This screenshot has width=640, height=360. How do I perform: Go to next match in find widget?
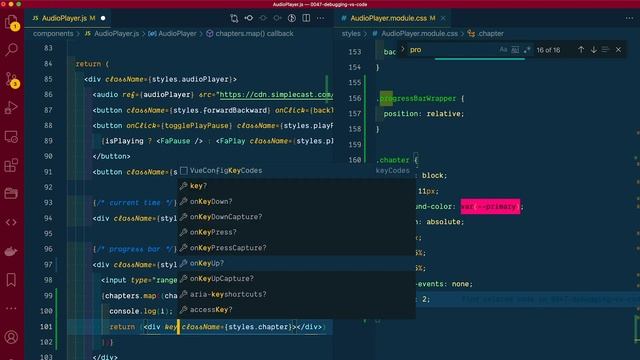pos(593,50)
